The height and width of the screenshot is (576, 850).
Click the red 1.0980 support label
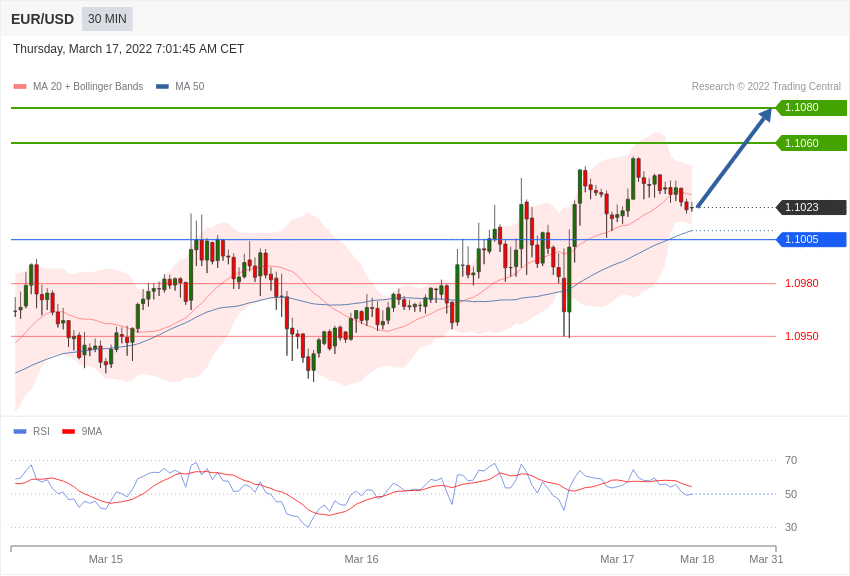(802, 283)
